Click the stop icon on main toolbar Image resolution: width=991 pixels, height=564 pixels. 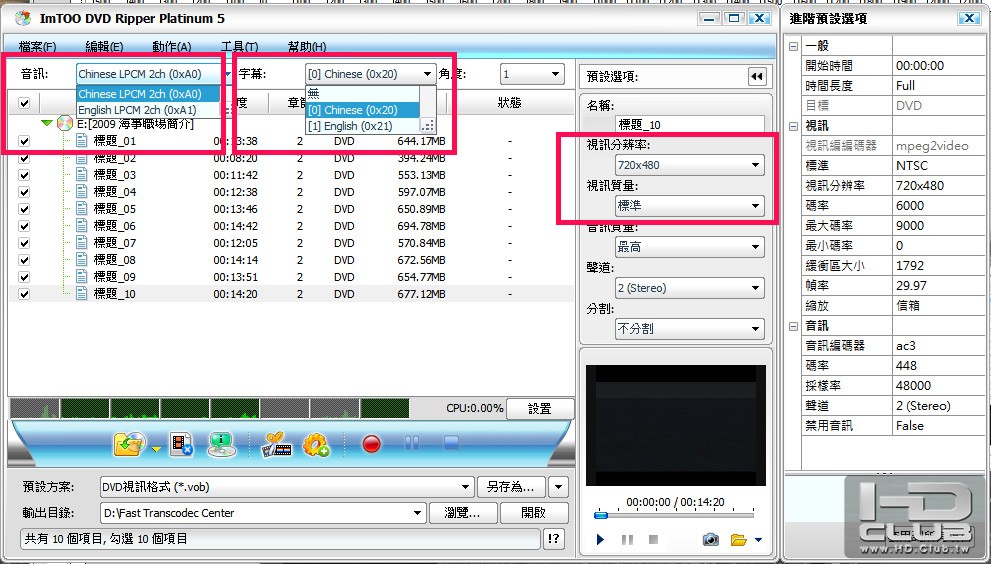tap(451, 443)
